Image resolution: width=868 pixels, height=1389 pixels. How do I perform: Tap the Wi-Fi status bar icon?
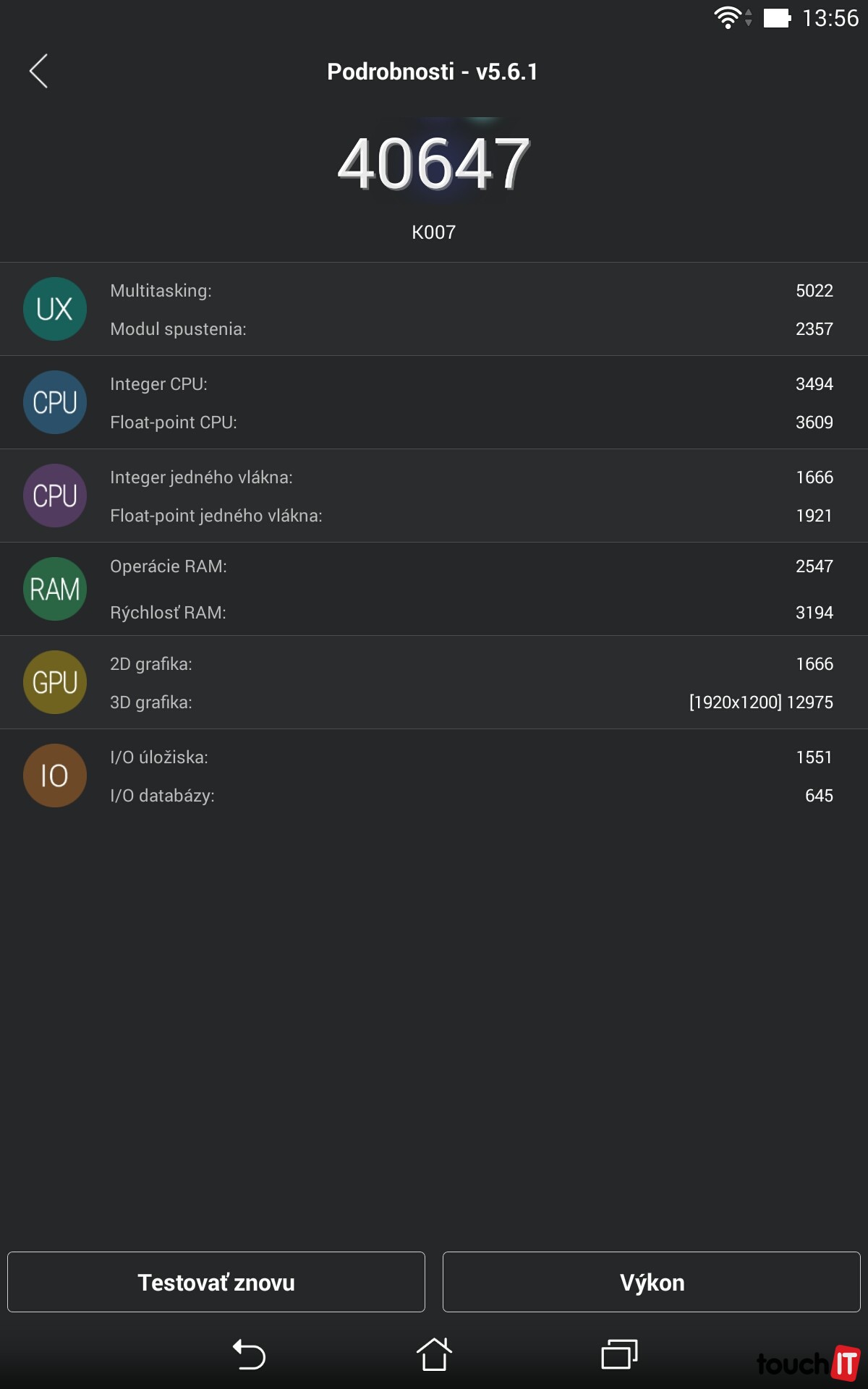728,17
